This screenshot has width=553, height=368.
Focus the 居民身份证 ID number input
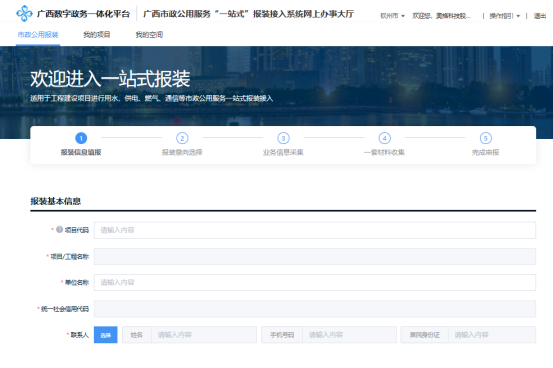tap(492, 335)
